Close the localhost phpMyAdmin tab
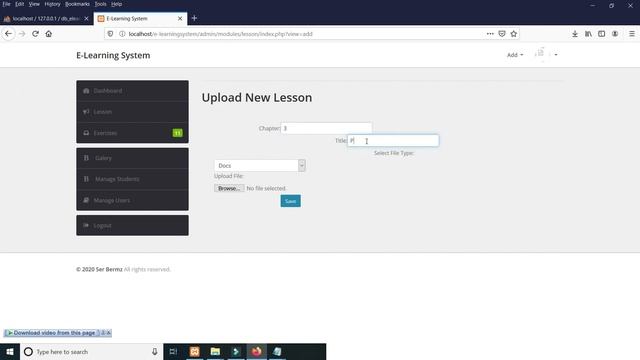 click(86, 18)
